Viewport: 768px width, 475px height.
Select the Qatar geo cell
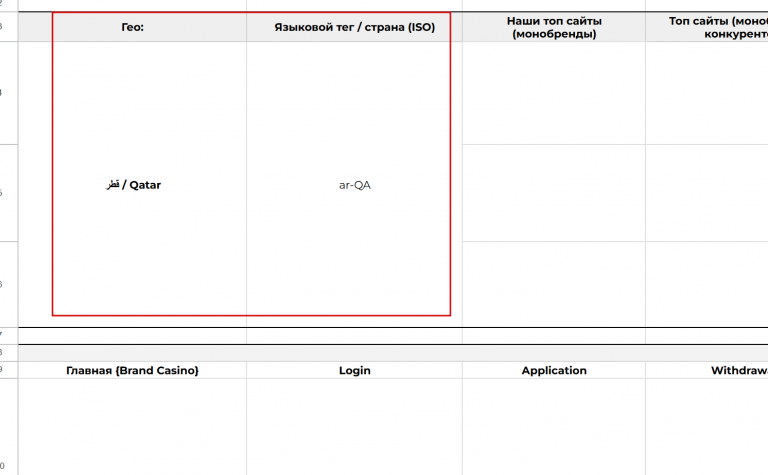tap(132, 185)
